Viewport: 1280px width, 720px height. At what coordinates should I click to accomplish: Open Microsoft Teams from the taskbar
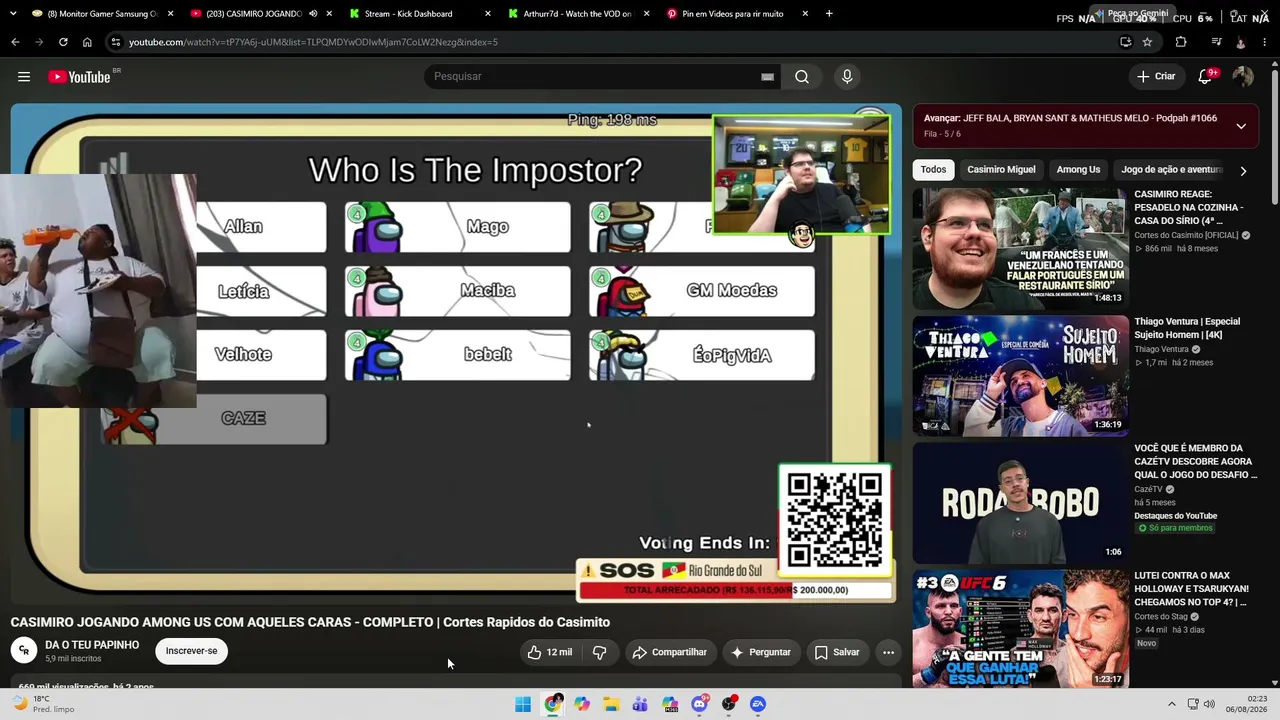pyautogui.click(x=641, y=704)
